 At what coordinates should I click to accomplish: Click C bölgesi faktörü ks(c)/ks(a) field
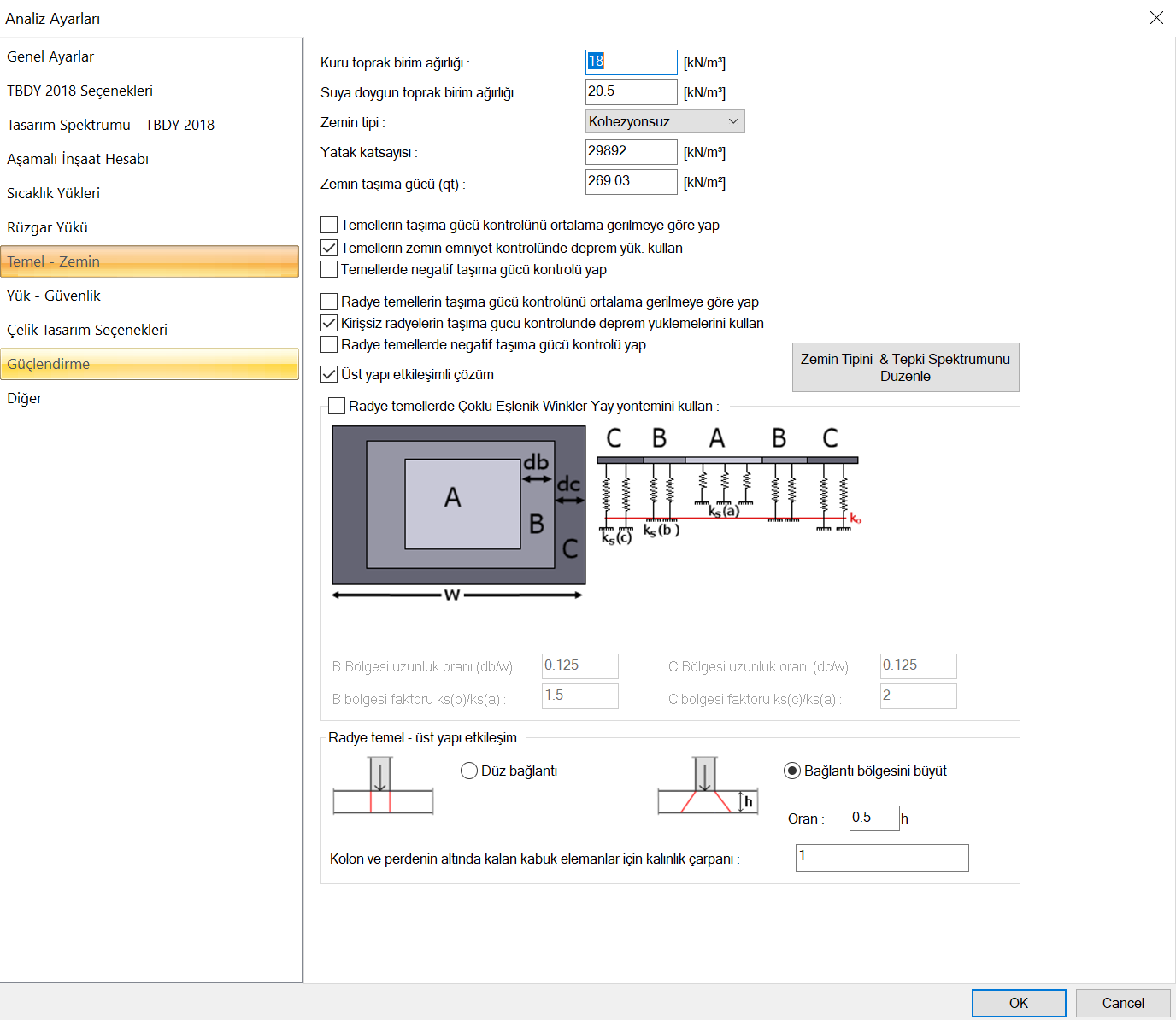(x=919, y=696)
